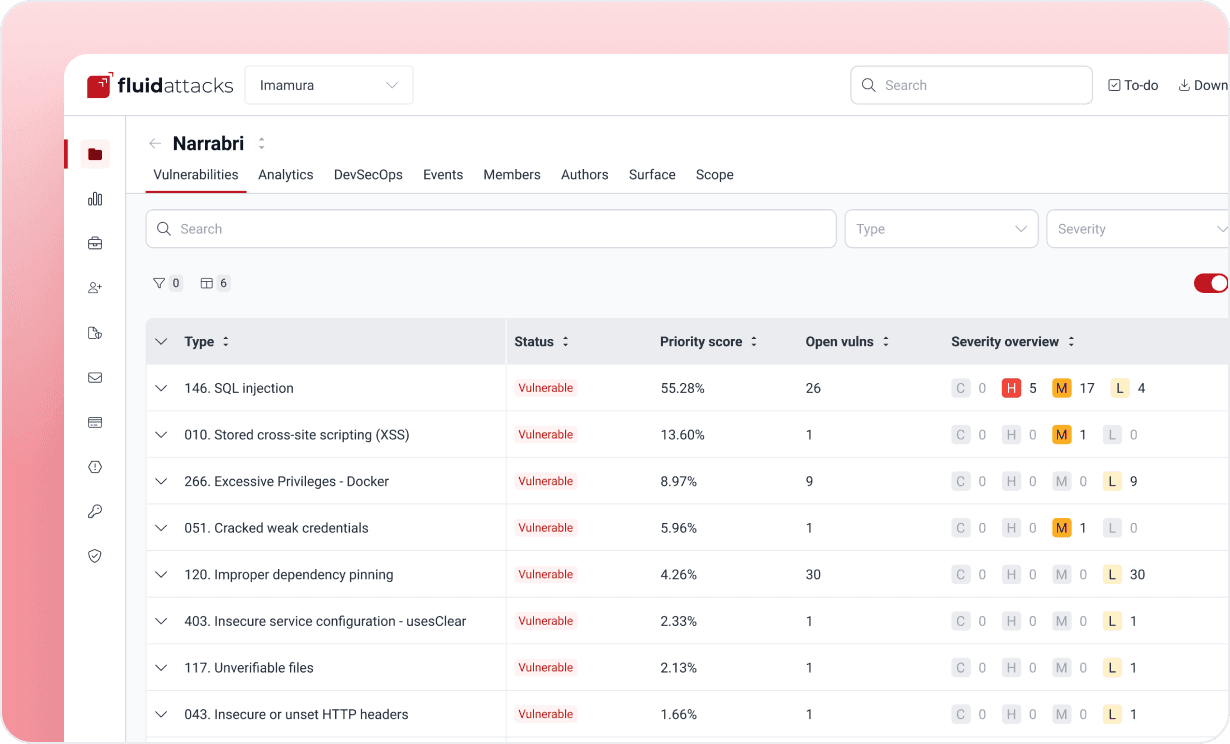Click the add user sidebar icon

point(95,288)
